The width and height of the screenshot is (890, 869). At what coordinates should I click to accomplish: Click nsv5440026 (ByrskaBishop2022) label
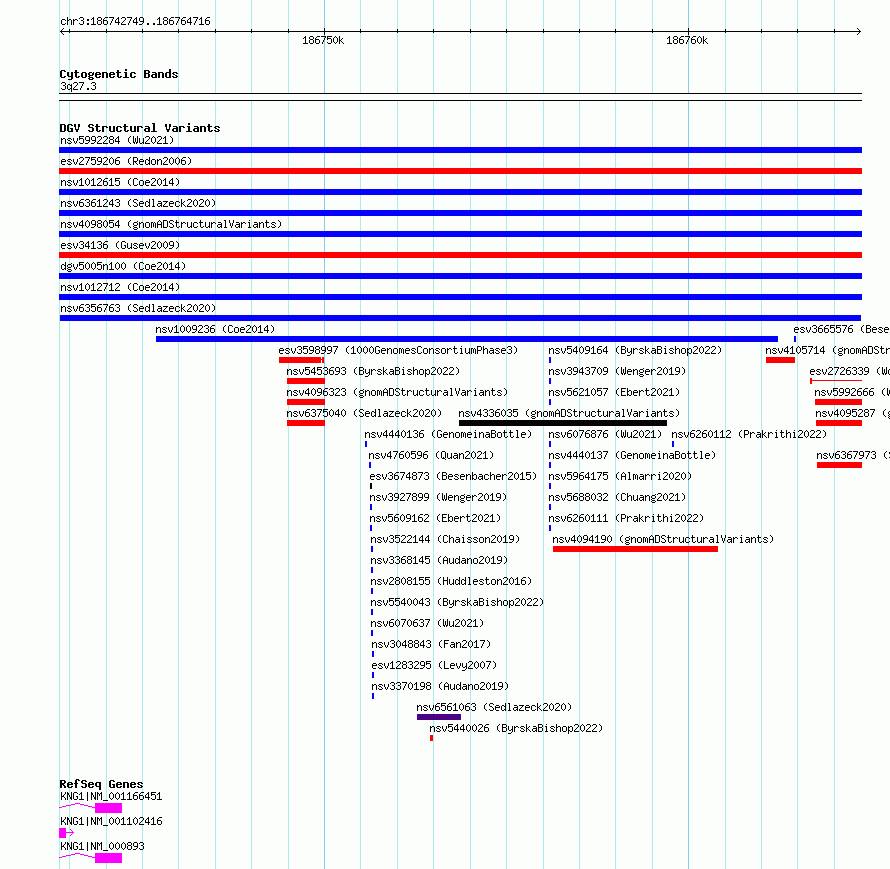pos(516,728)
